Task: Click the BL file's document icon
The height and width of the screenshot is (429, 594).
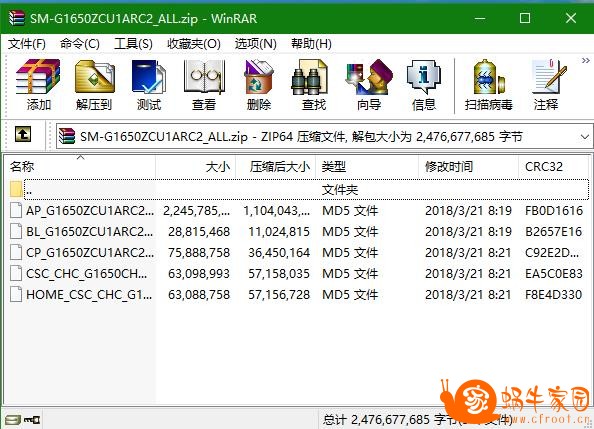Action: pos(16,232)
